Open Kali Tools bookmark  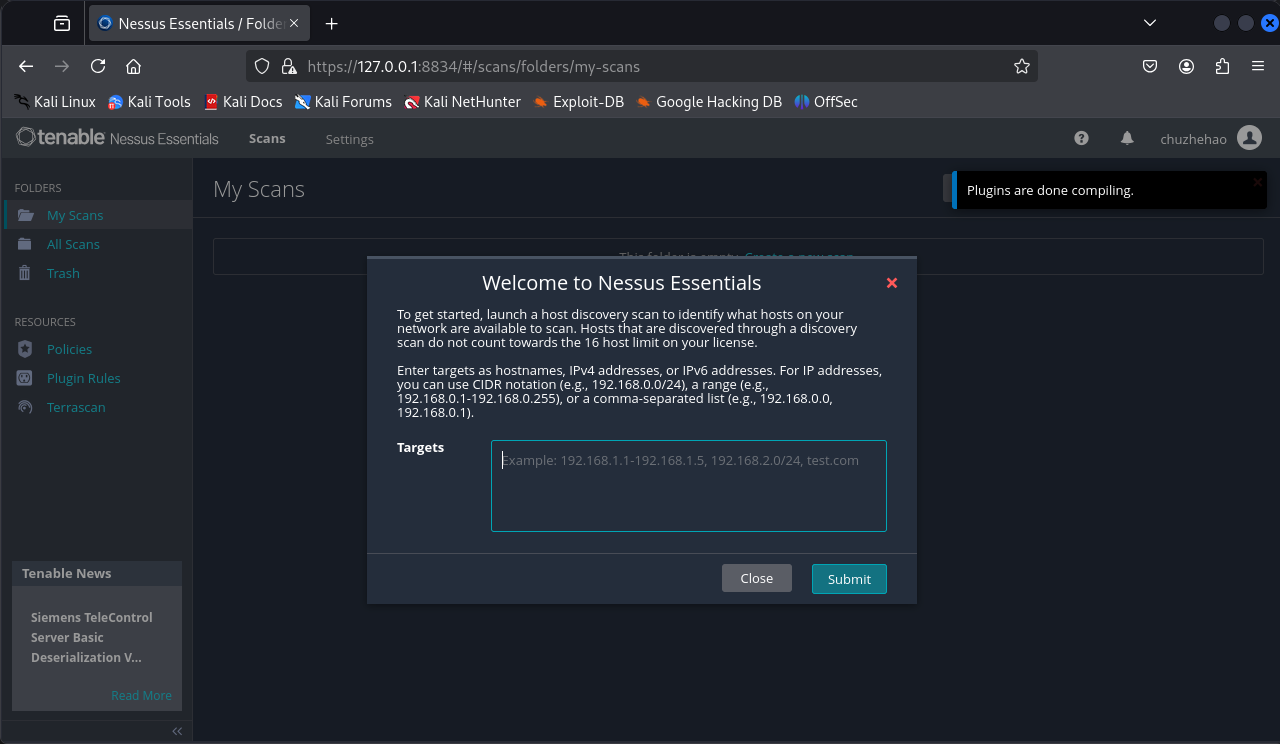click(149, 102)
